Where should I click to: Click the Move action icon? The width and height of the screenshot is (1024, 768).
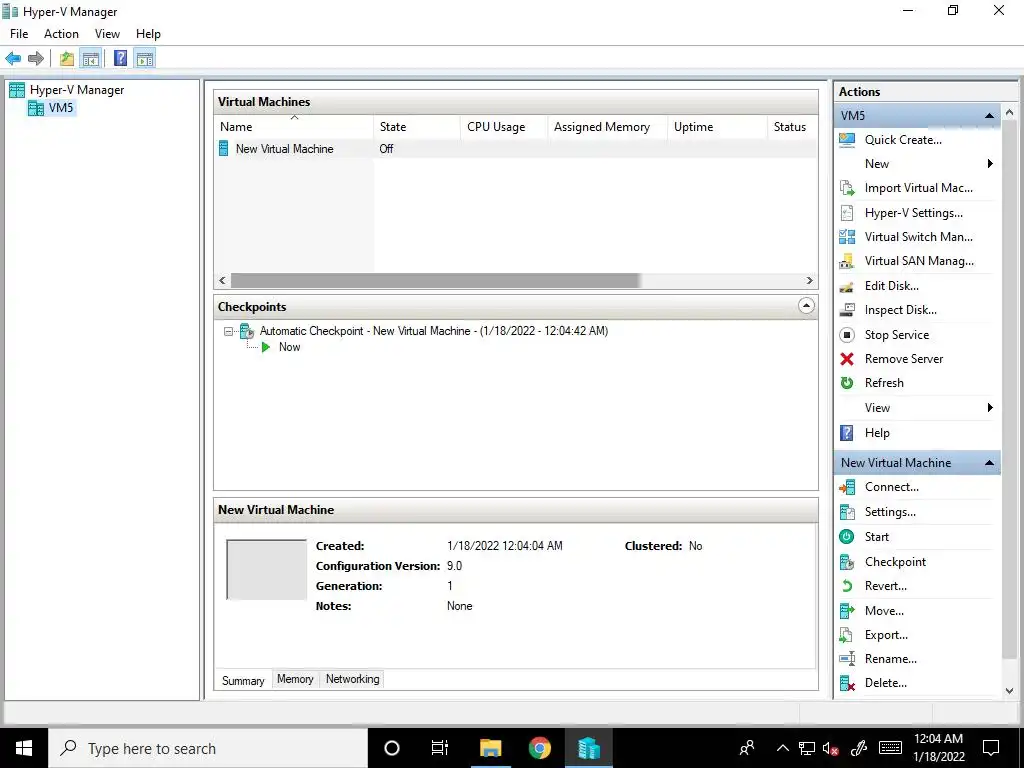(847, 611)
